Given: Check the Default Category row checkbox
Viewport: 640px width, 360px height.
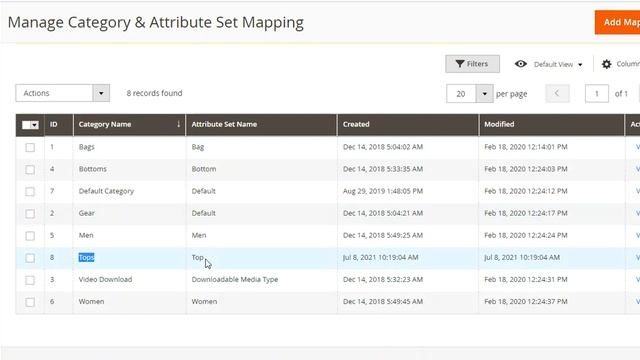Looking at the screenshot, I should tap(30, 191).
